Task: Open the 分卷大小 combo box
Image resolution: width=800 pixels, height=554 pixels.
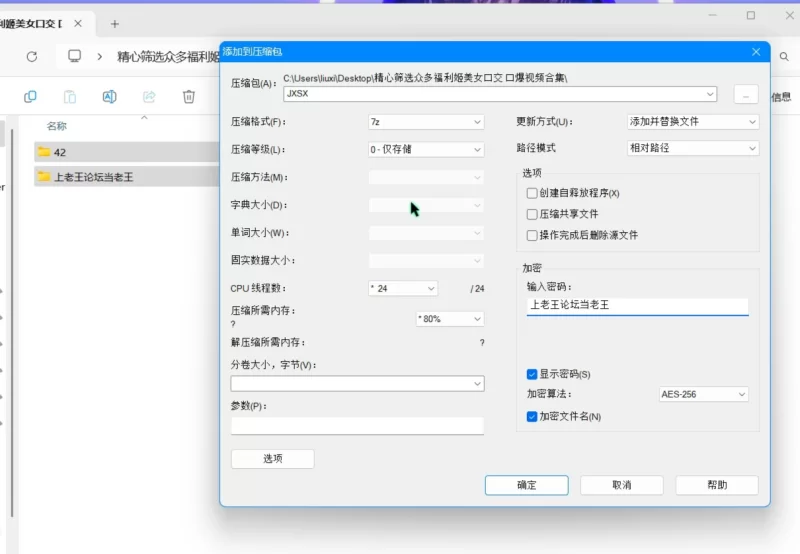Action: 357,384
